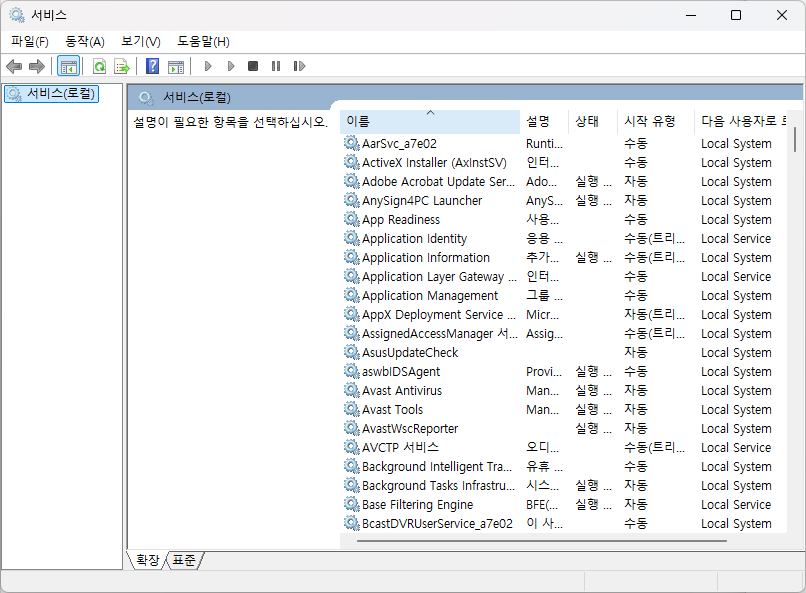The width and height of the screenshot is (806, 593).
Task: Click the gear icon next to AsusUpdateCheck
Action: click(352, 352)
